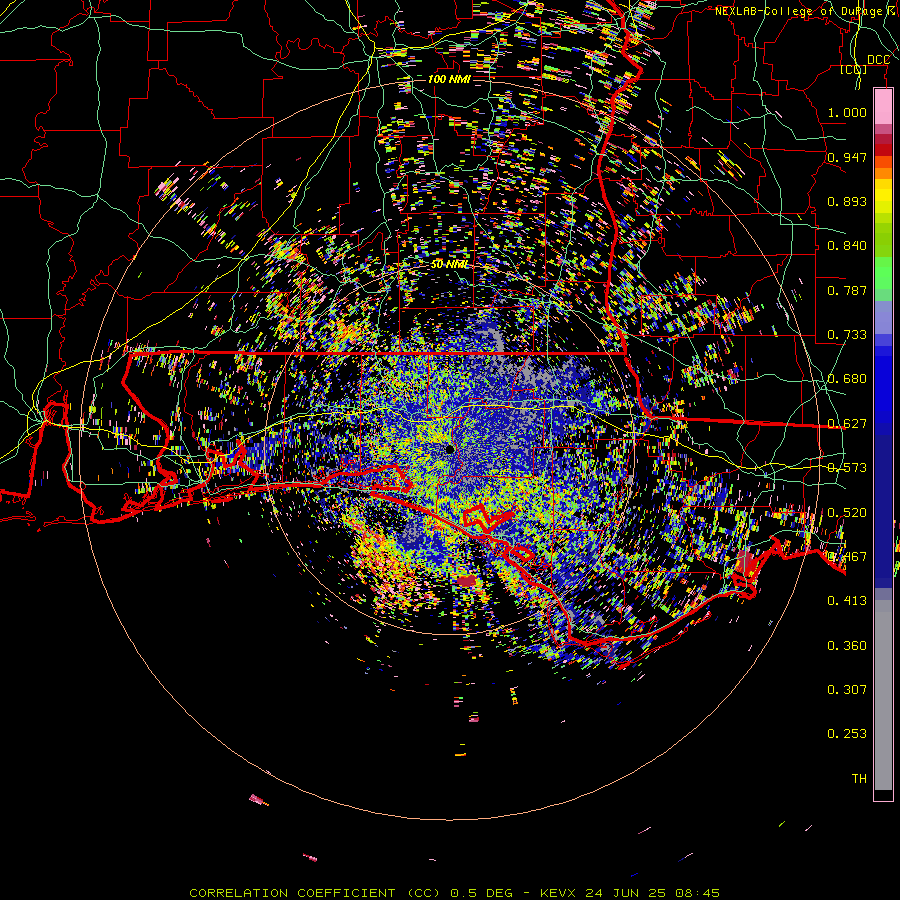Pick the large gray segment of the color bar
The image size is (900, 900).
(x=883, y=695)
